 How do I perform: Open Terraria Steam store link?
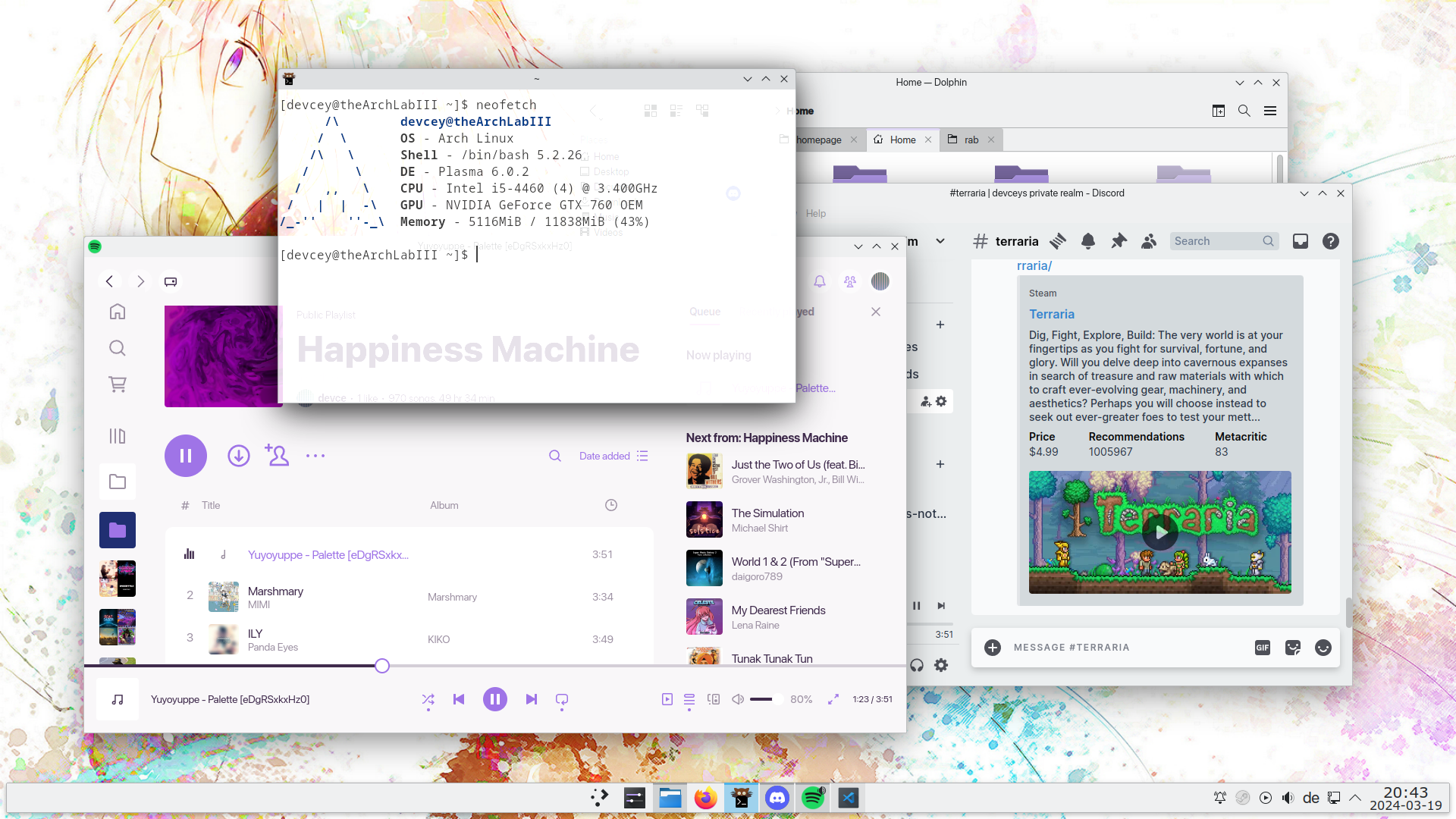(x=1052, y=314)
